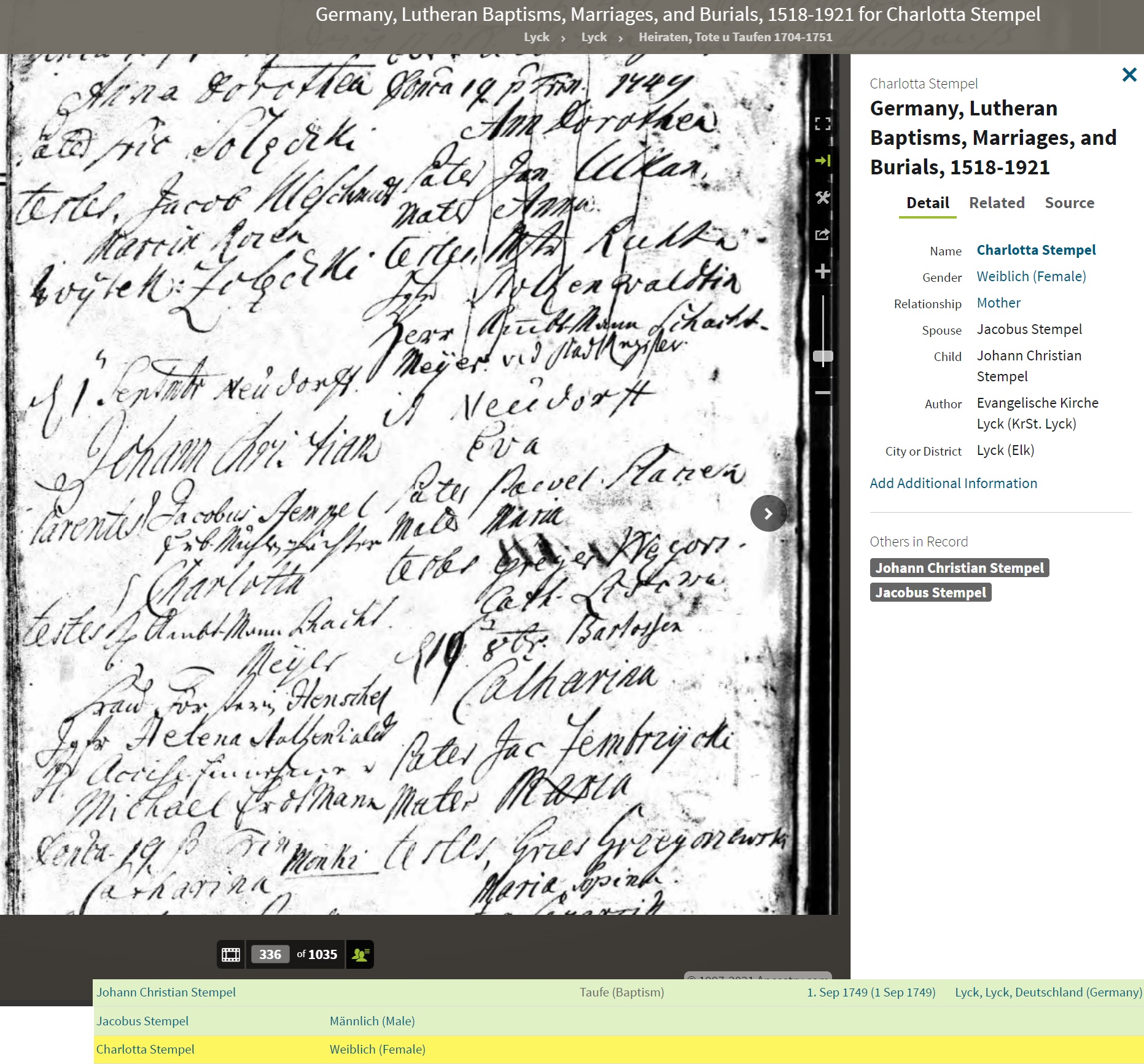Close the detail panel

coord(1129,75)
